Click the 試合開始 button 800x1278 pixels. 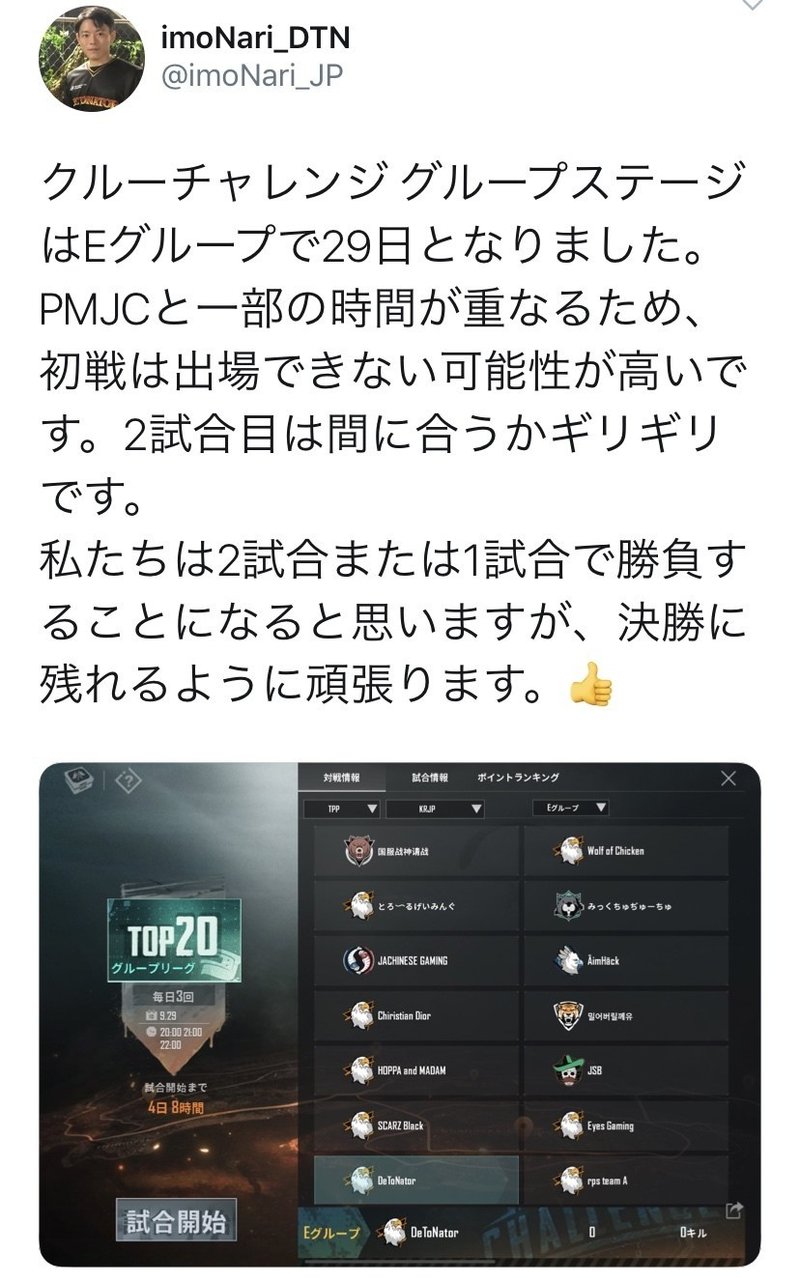175,1222
